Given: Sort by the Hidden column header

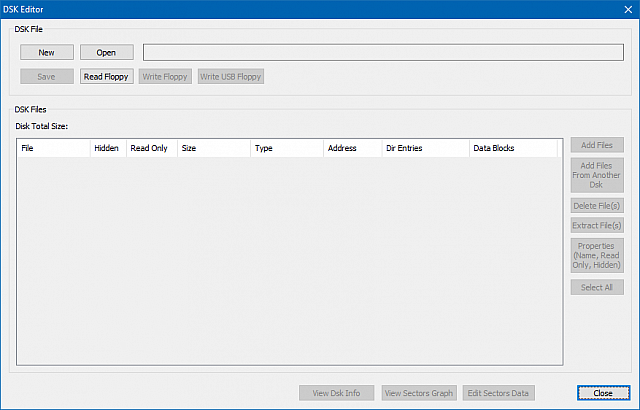Looking at the screenshot, I should point(108,148).
